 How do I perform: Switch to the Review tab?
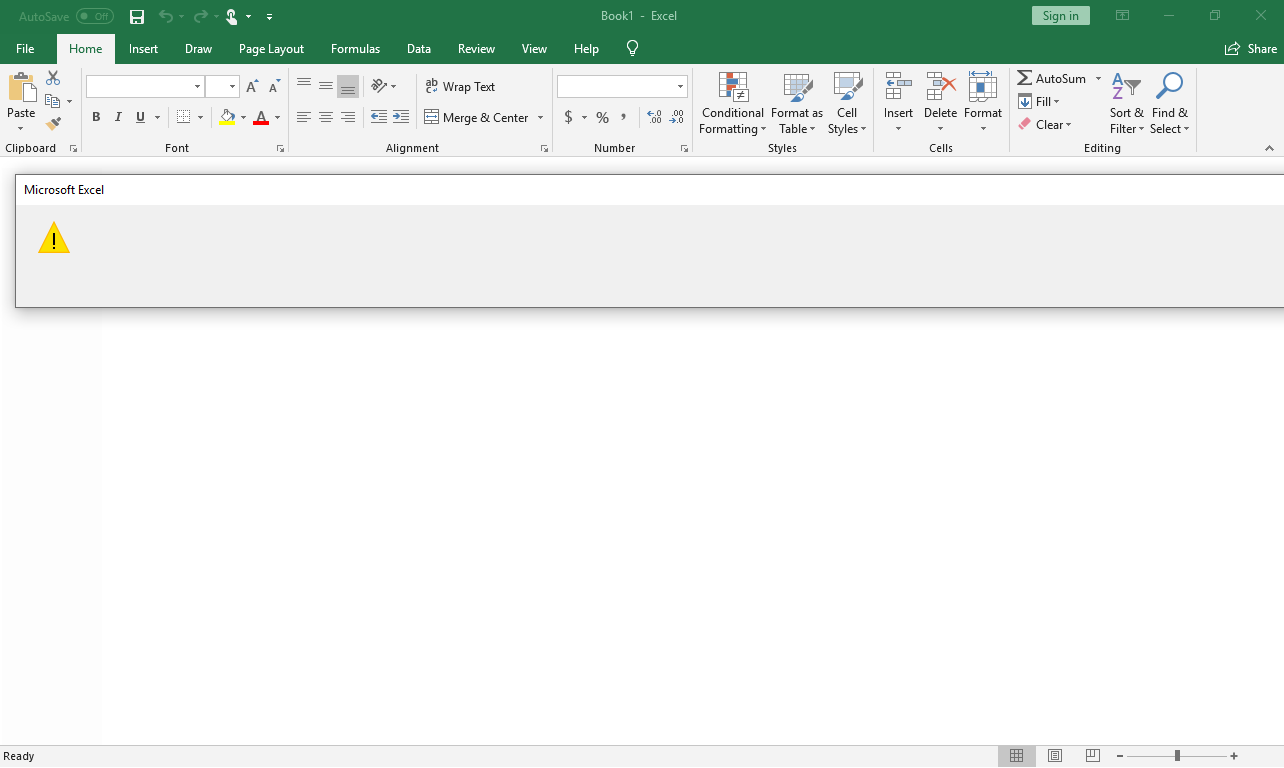coord(476,49)
